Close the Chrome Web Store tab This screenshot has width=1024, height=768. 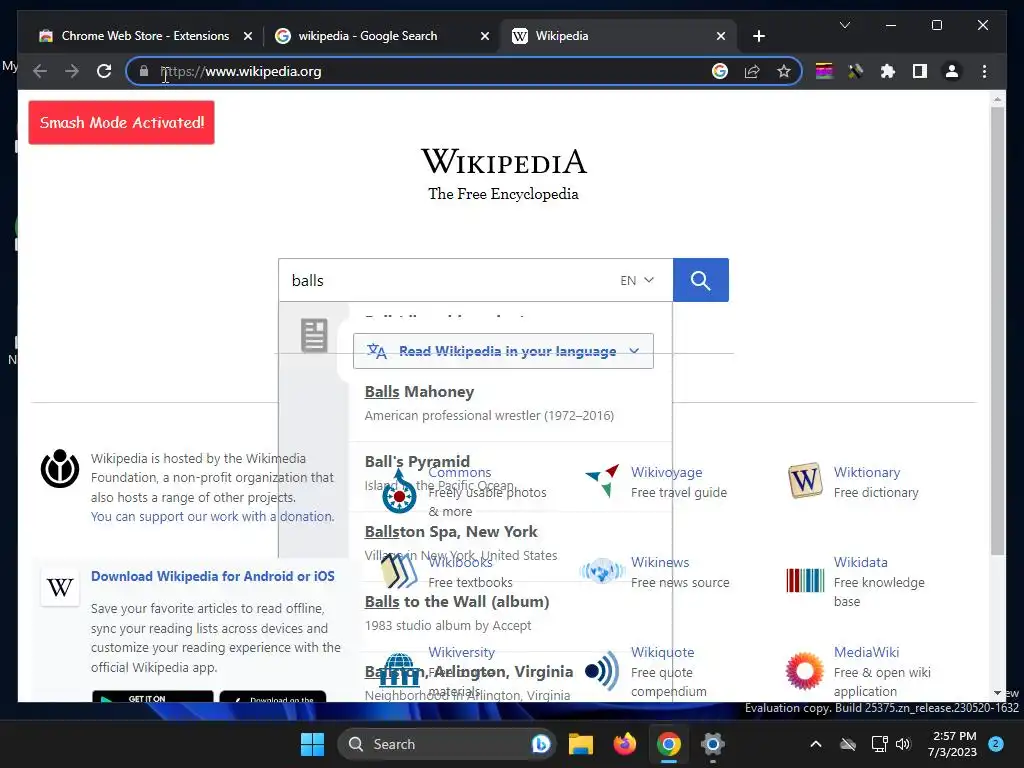248,36
